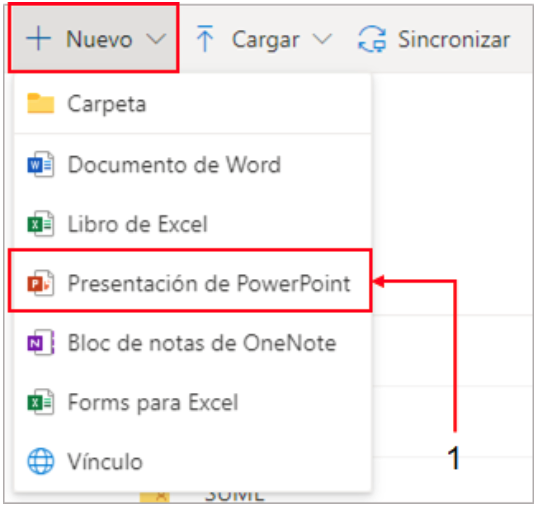The height and width of the screenshot is (507, 537).
Task: Click the Word document icon
Action: [41, 164]
